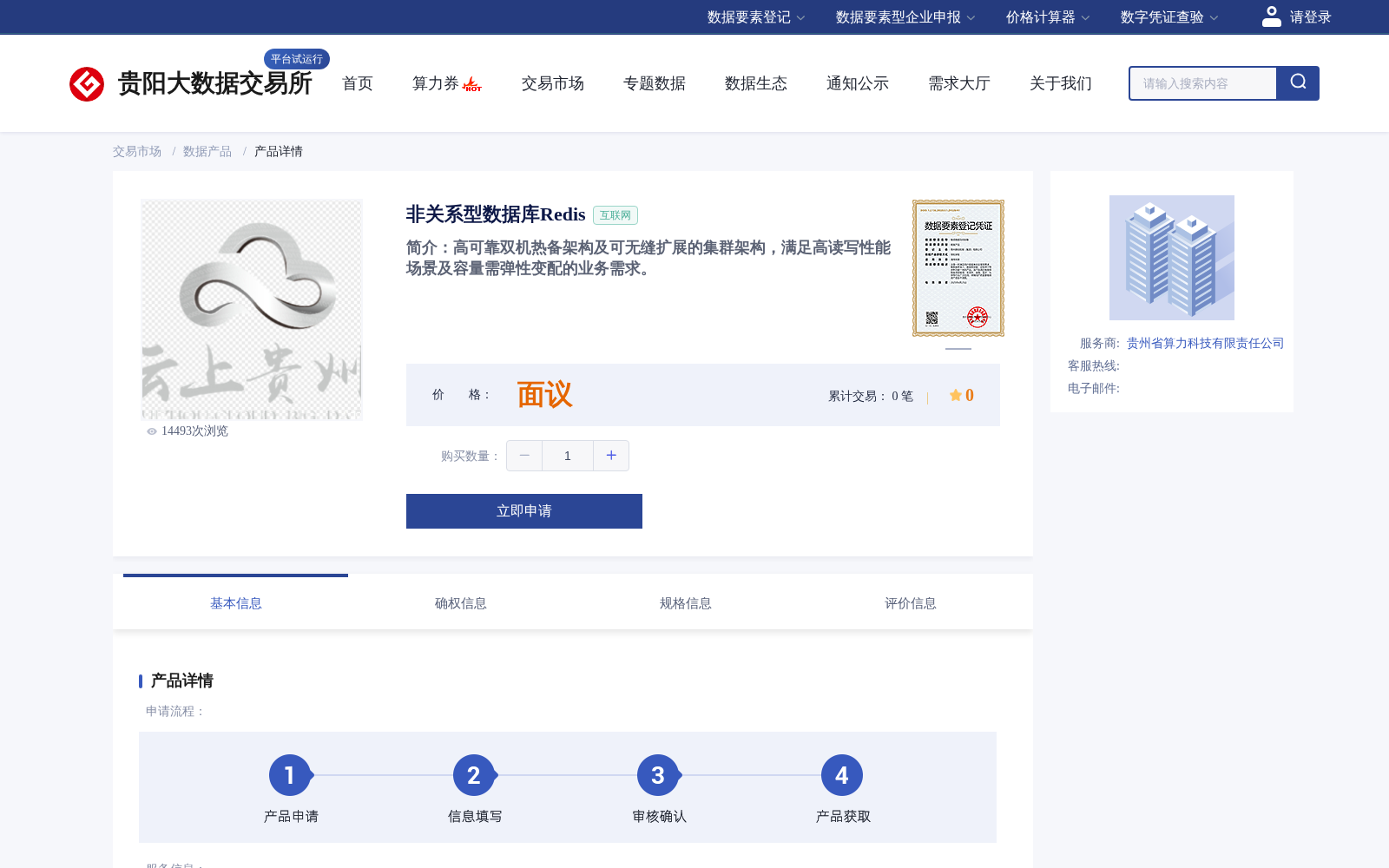Click the 立即申请 button
This screenshot has width=1389, height=868.
point(524,511)
